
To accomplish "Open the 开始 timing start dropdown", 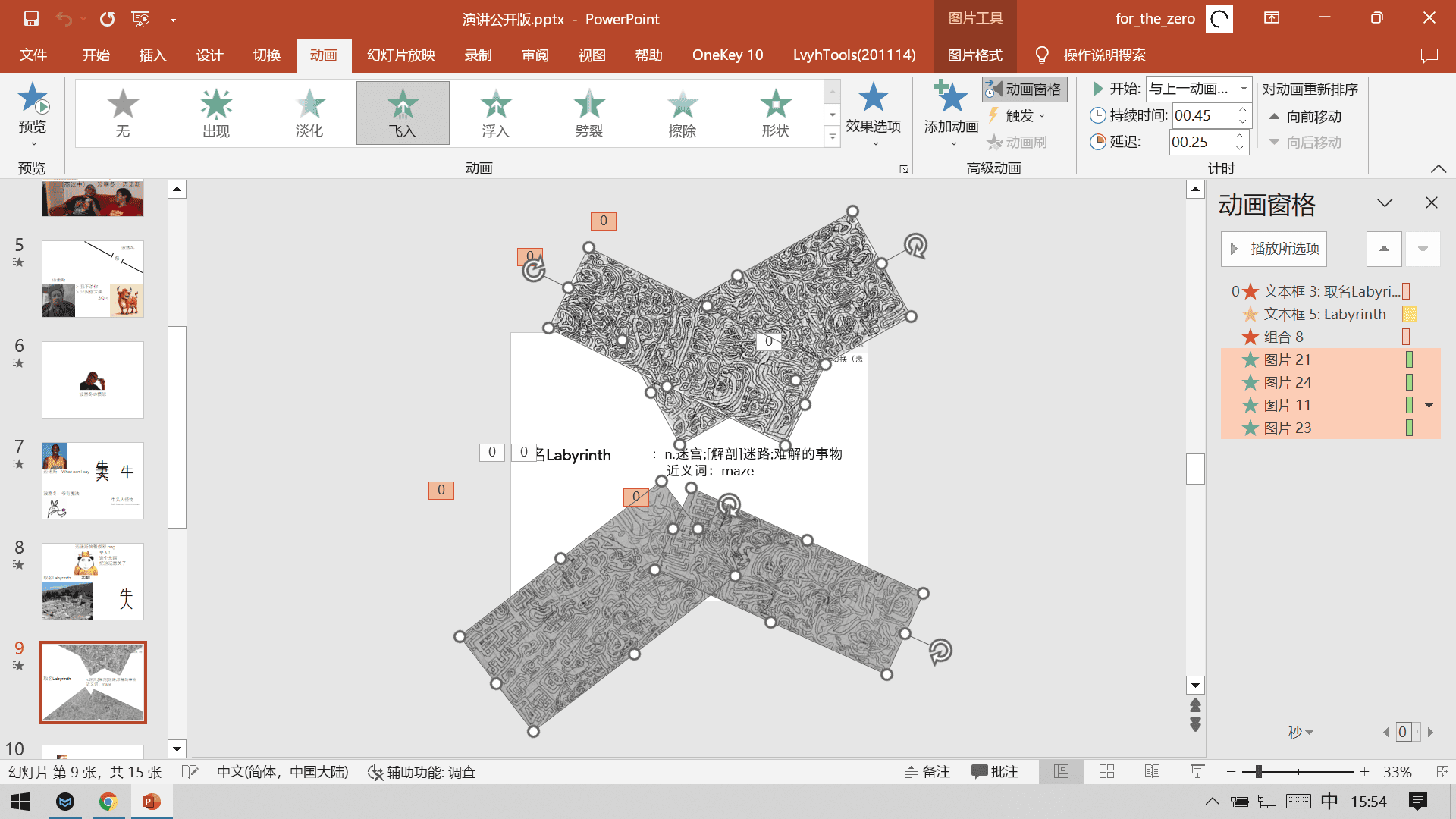I will (1244, 89).
